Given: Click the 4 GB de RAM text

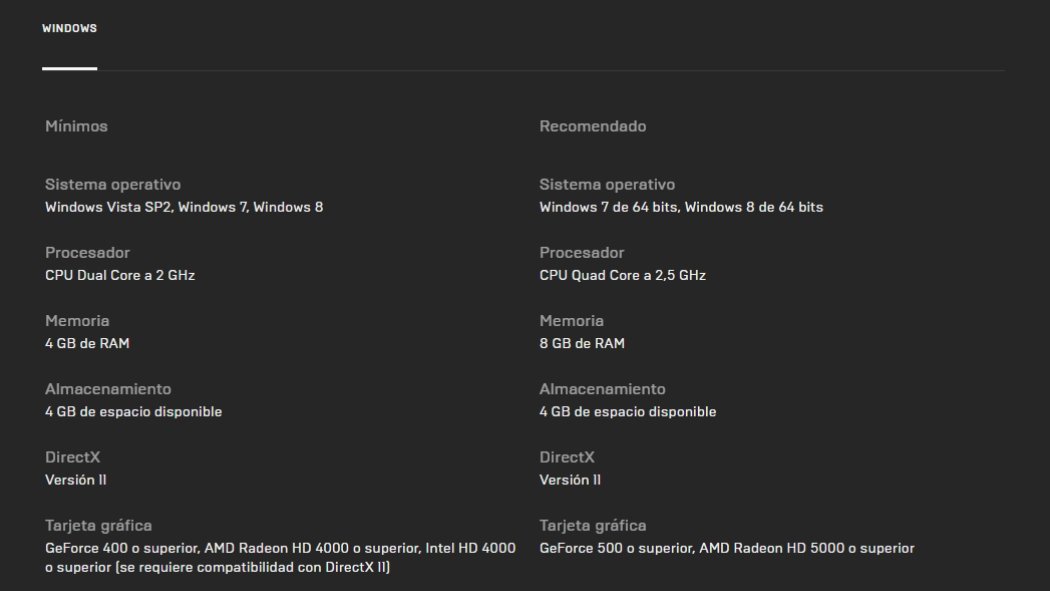Looking at the screenshot, I should pos(87,343).
